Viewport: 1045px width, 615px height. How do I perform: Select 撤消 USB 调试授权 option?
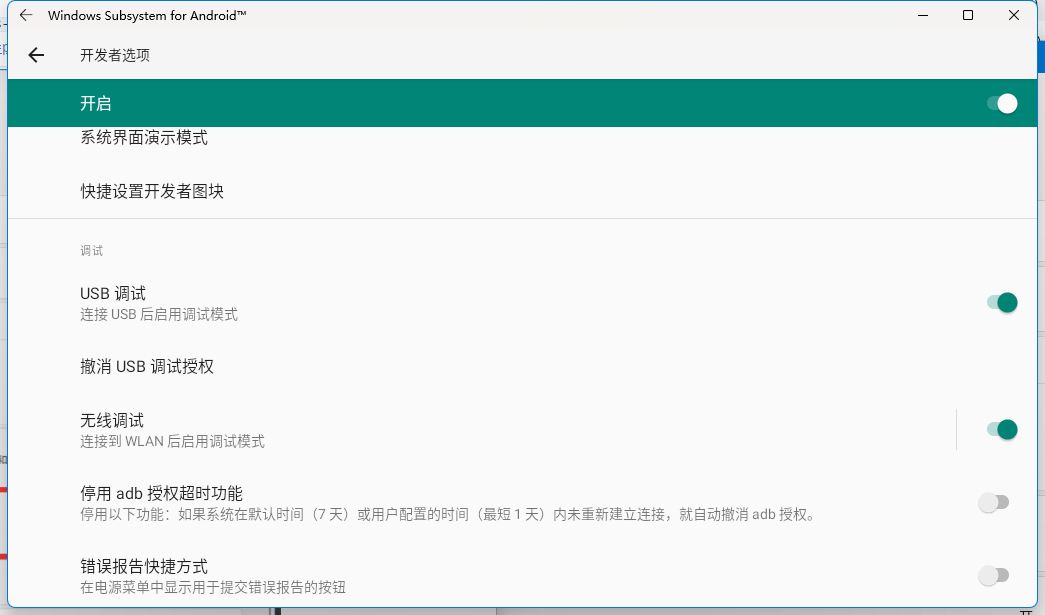point(522,366)
